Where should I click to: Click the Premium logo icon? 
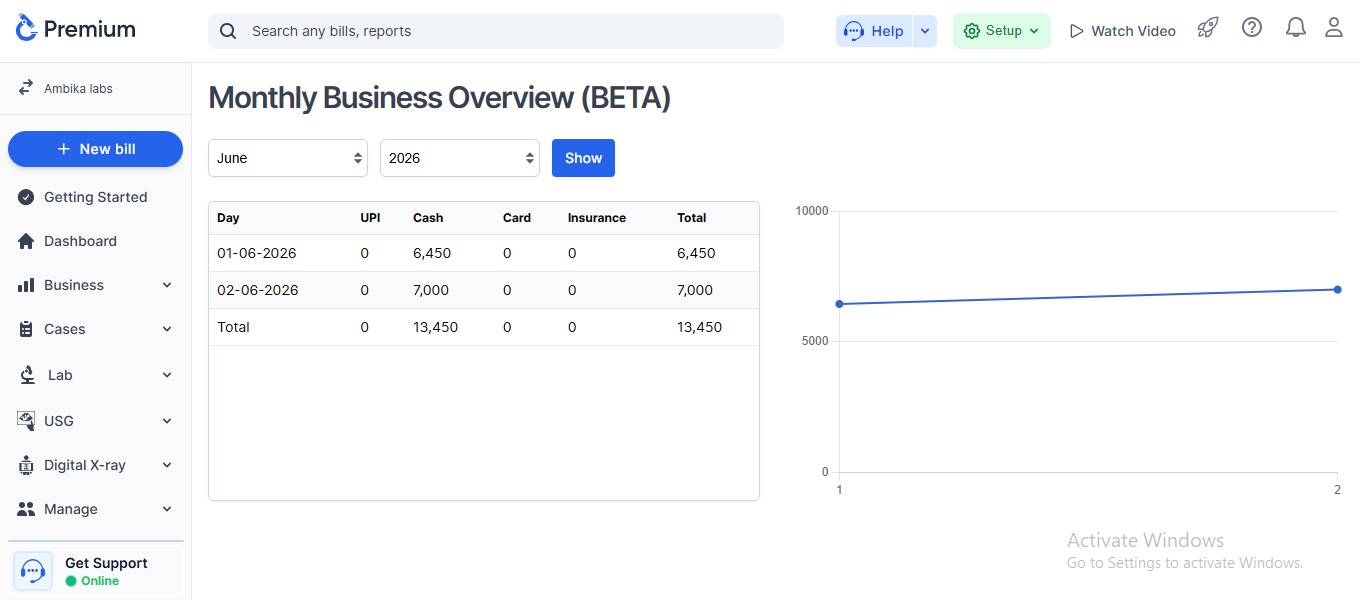(x=26, y=29)
